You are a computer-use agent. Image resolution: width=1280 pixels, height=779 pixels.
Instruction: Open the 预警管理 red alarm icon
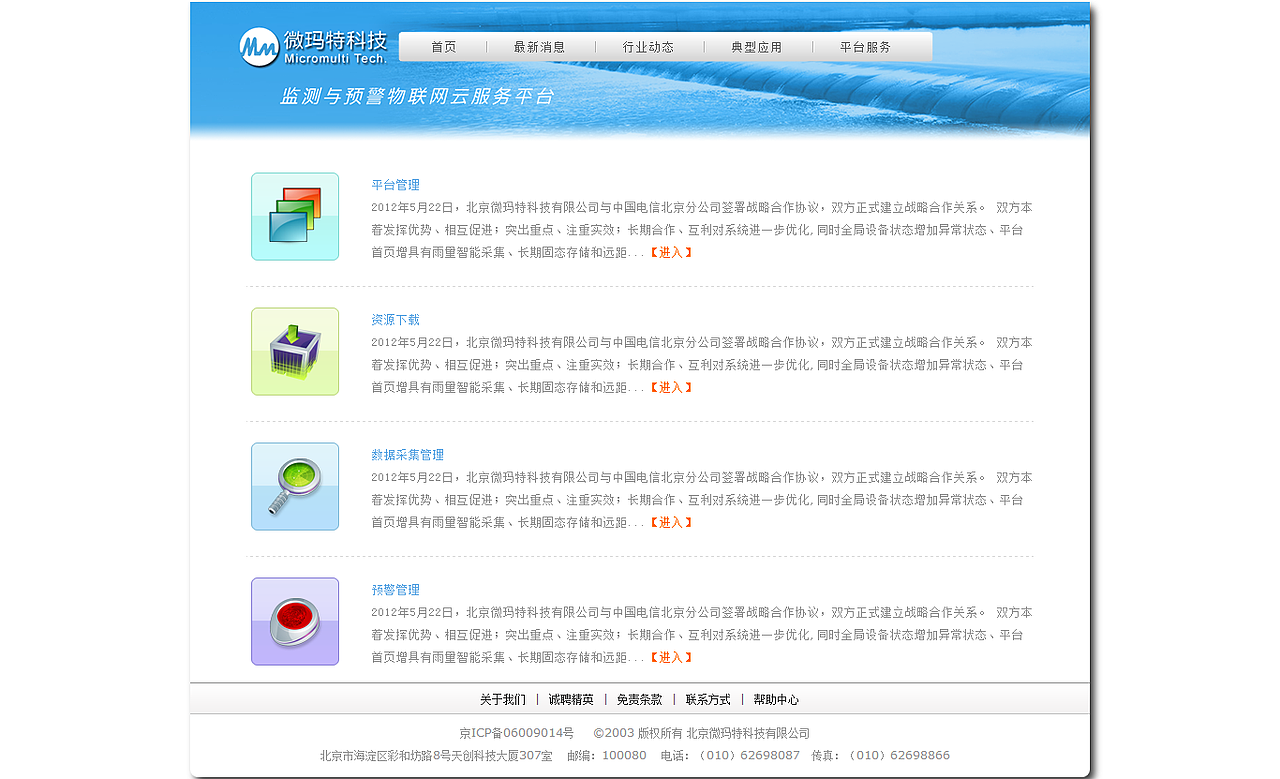295,621
